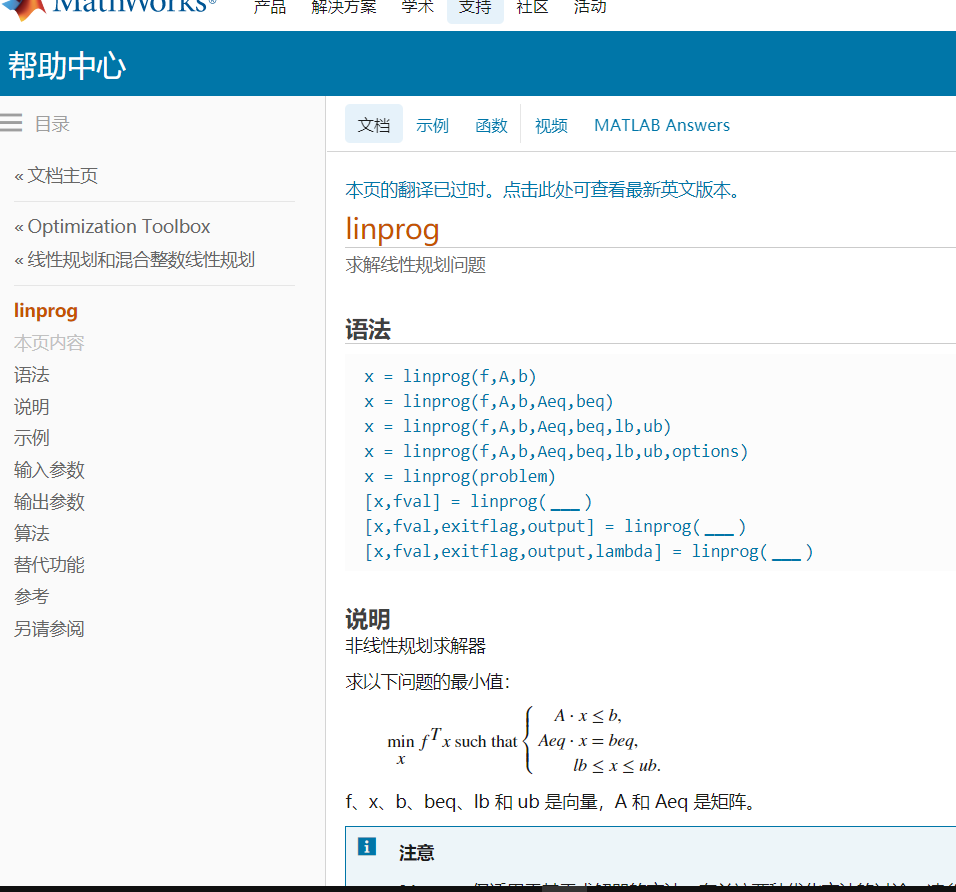Jump to 语法 section in sidebar
956x892 pixels.
(x=31, y=374)
